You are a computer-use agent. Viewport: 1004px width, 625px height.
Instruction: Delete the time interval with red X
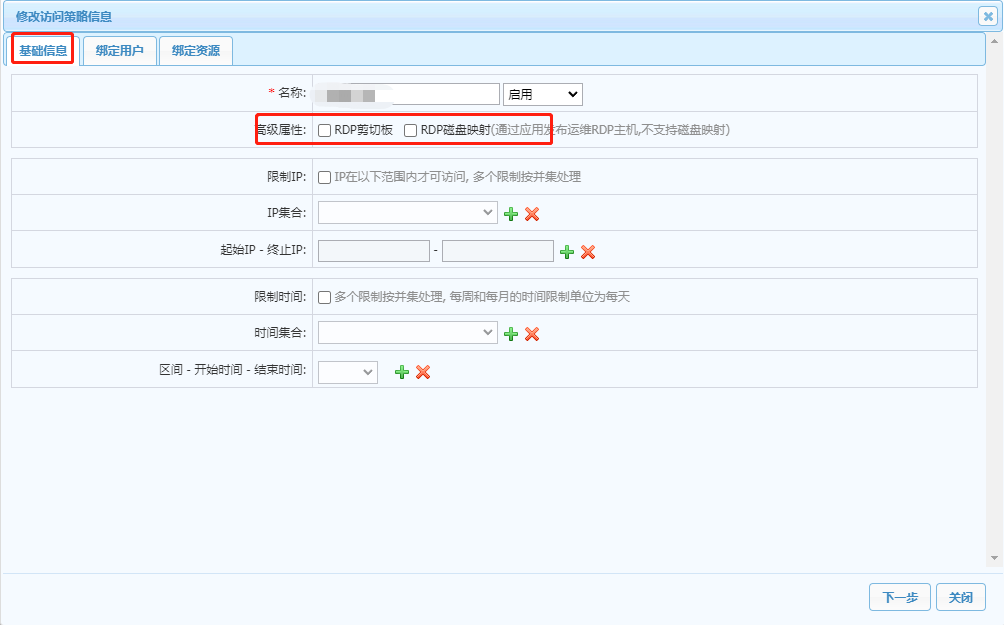point(423,372)
